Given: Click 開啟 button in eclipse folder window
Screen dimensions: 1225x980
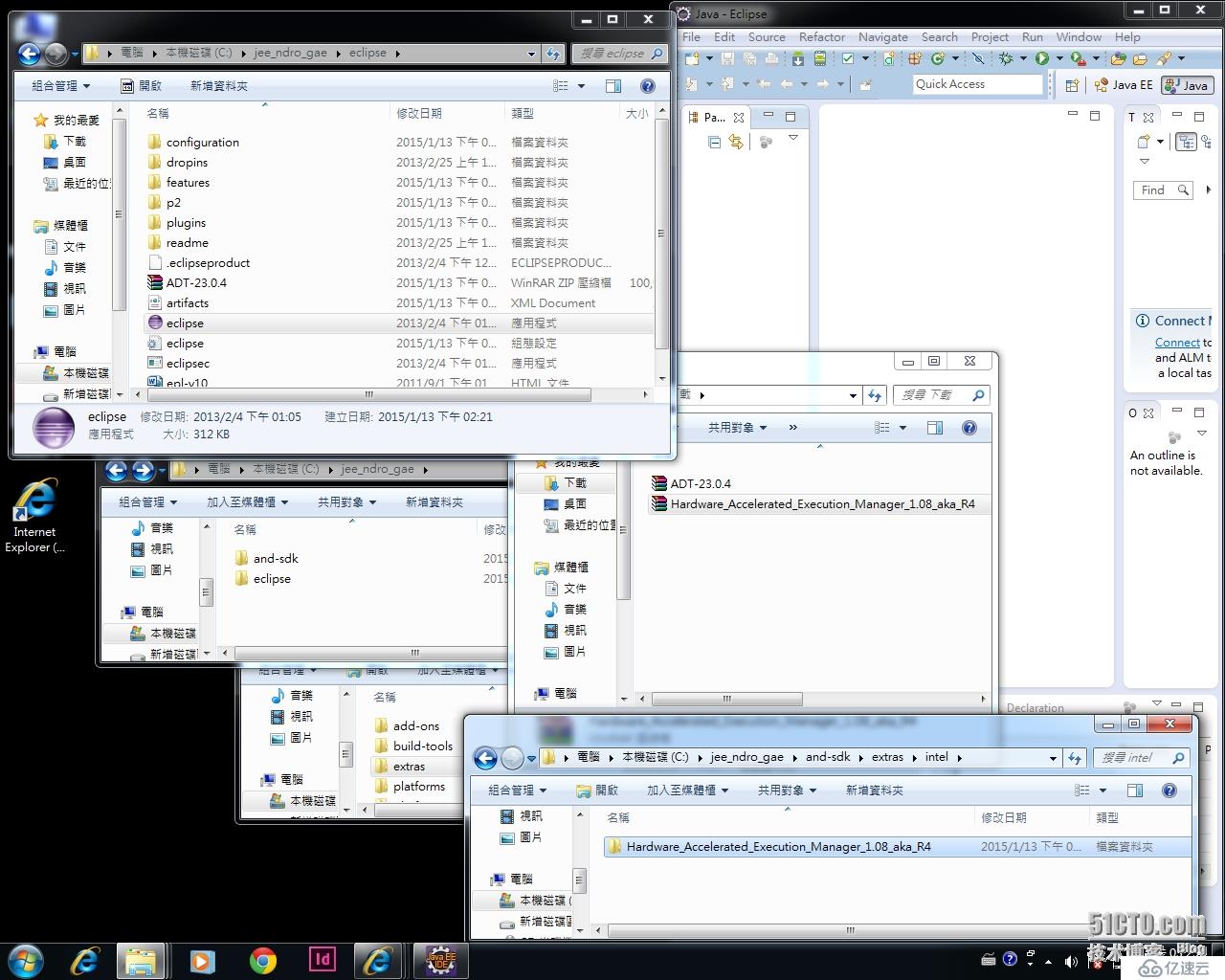Looking at the screenshot, I should click(142, 86).
